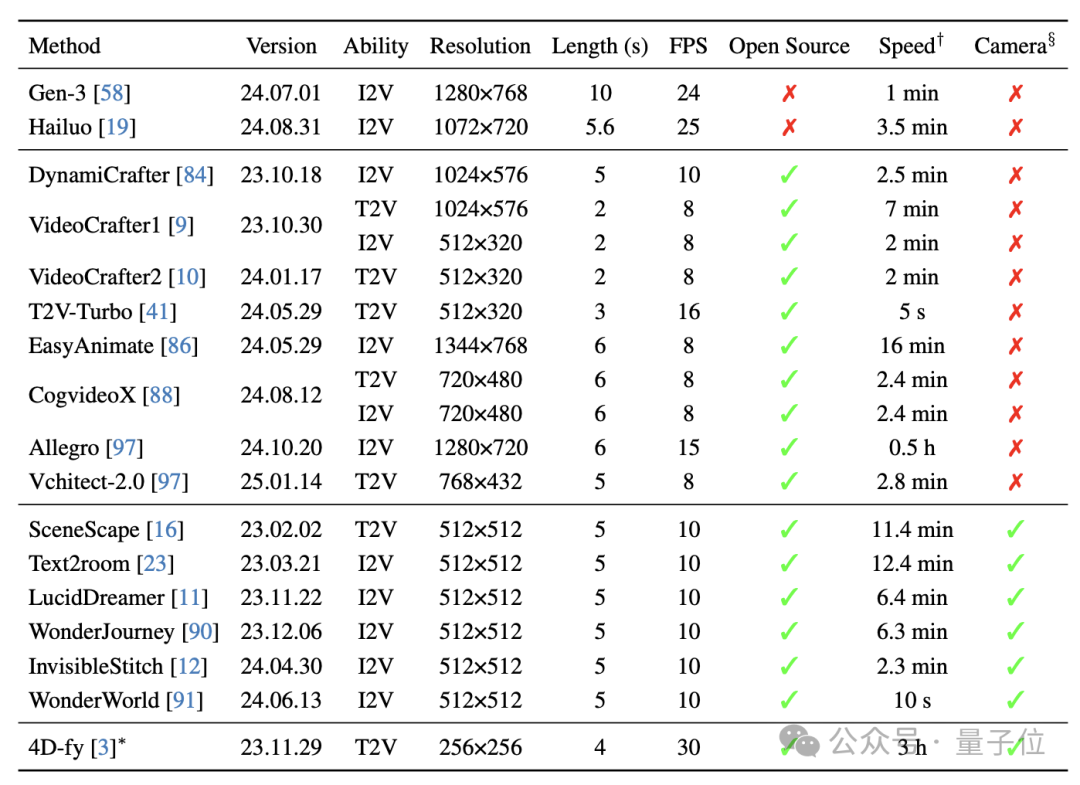Follow reference [10] beside VideoCrafter2
Viewport: 1080px width, 785px height.
coord(187,277)
